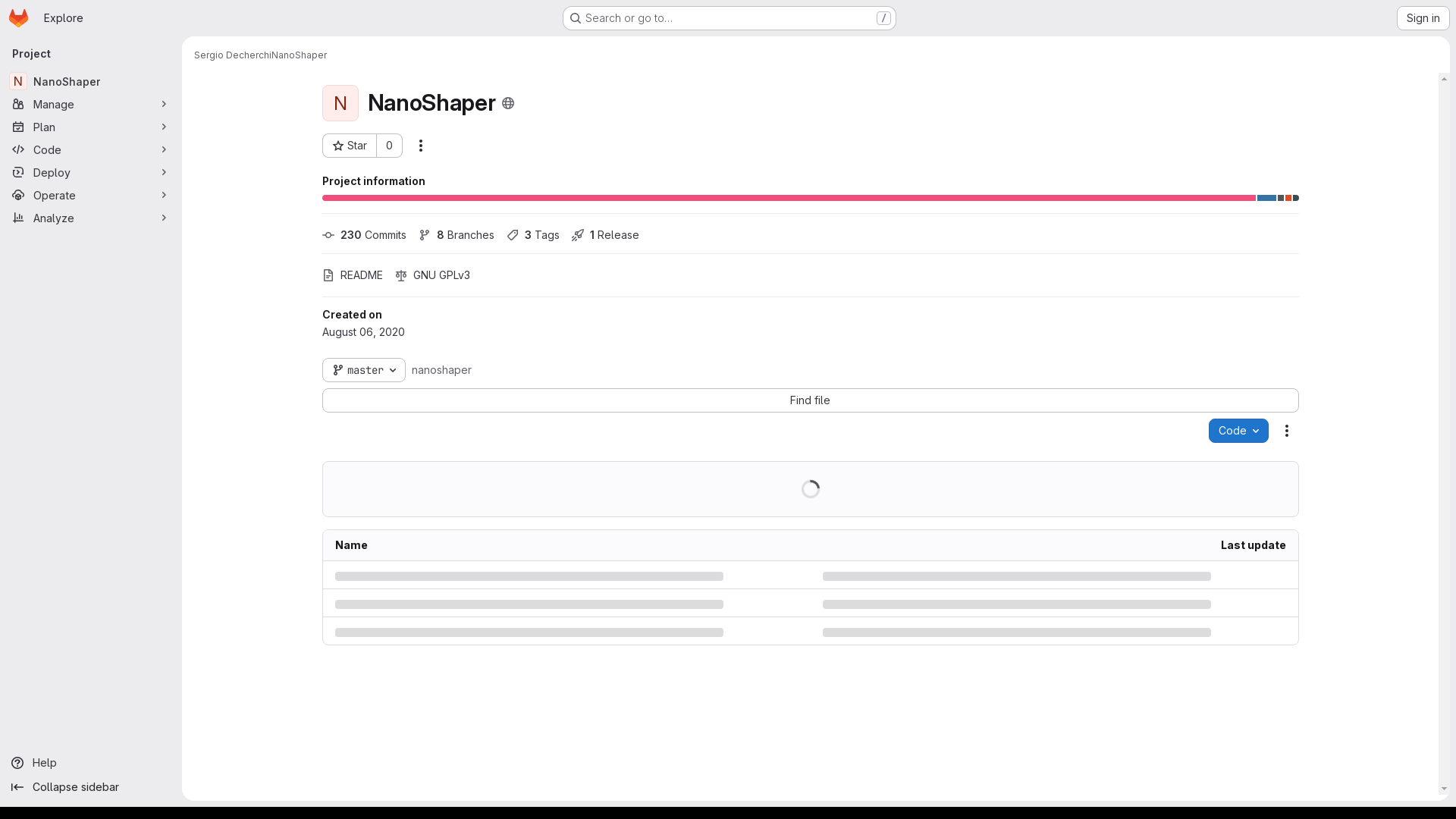Select Plan in the project sidebar
Screen dimensions: 1456x819
click(90, 127)
